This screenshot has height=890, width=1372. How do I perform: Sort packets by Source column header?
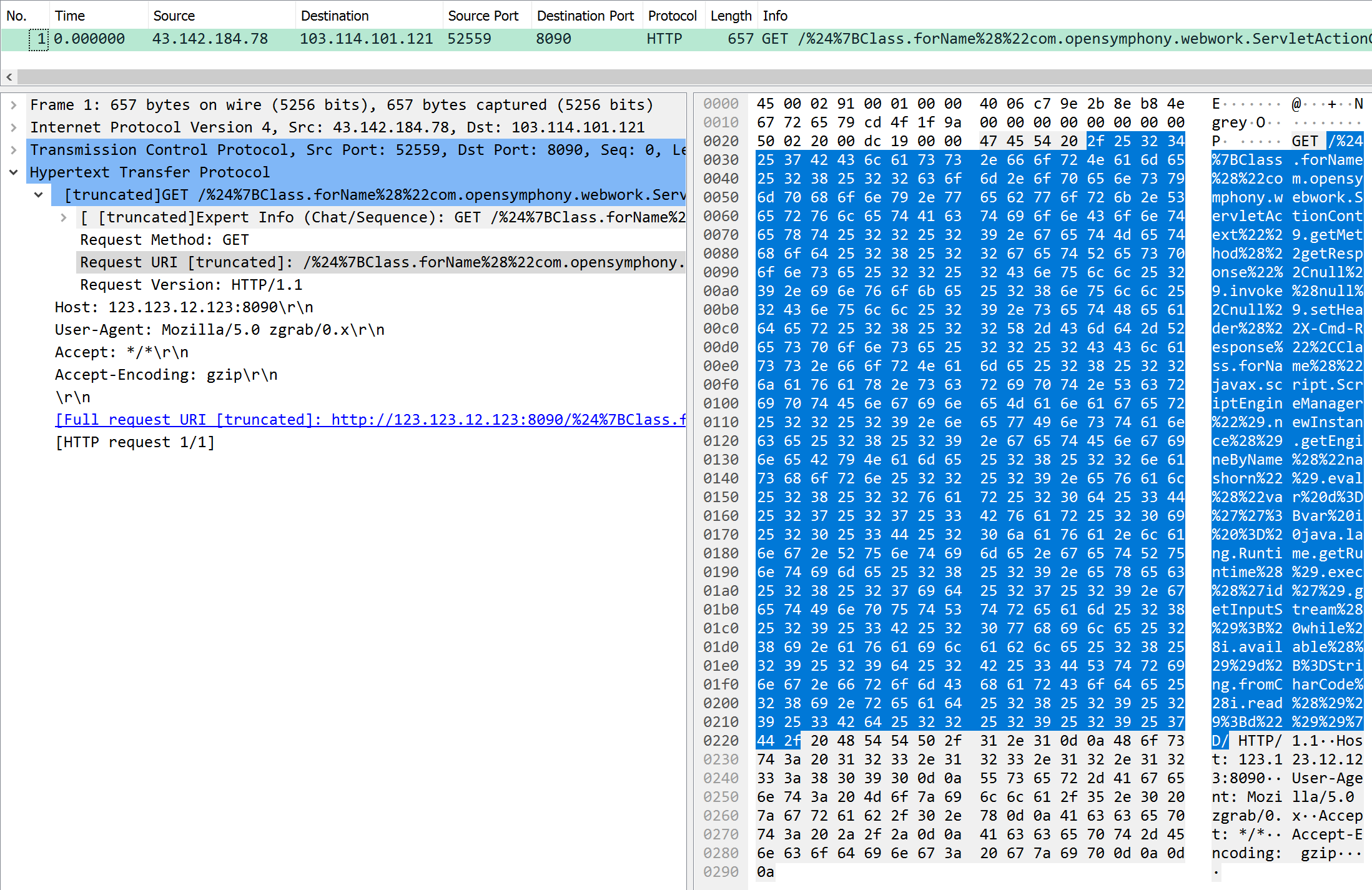174,16
